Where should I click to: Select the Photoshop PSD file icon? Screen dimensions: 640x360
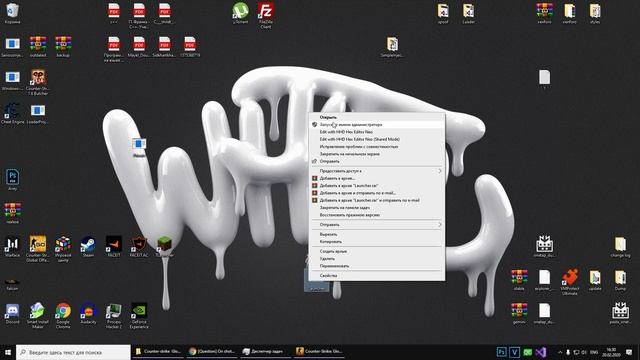click(x=12, y=180)
